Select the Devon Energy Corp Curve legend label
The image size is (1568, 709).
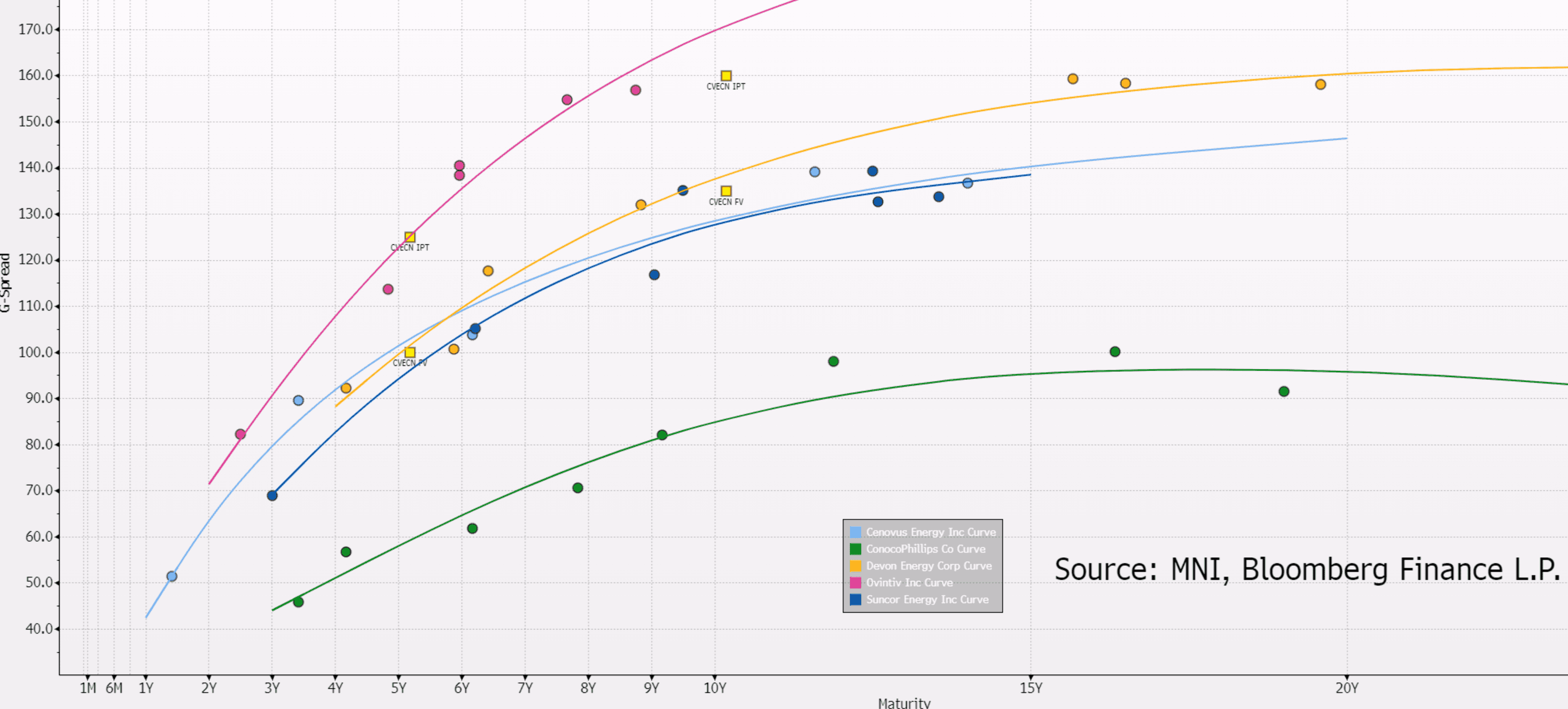pyautogui.click(x=929, y=565)
